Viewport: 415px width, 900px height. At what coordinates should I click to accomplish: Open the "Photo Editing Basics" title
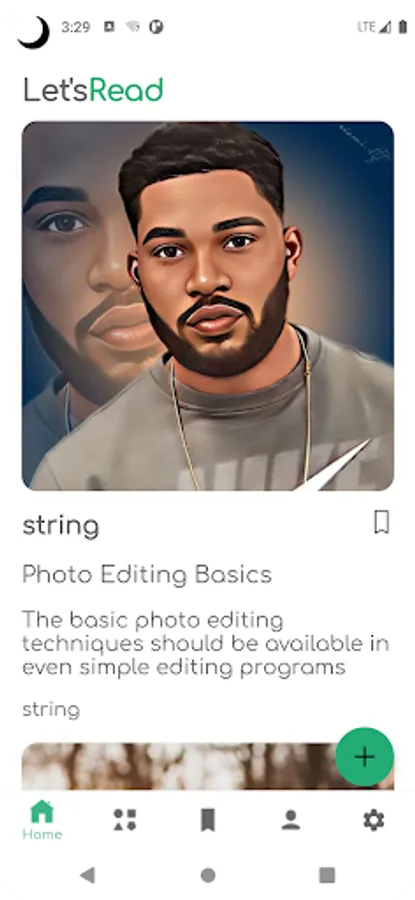[147, 575]
